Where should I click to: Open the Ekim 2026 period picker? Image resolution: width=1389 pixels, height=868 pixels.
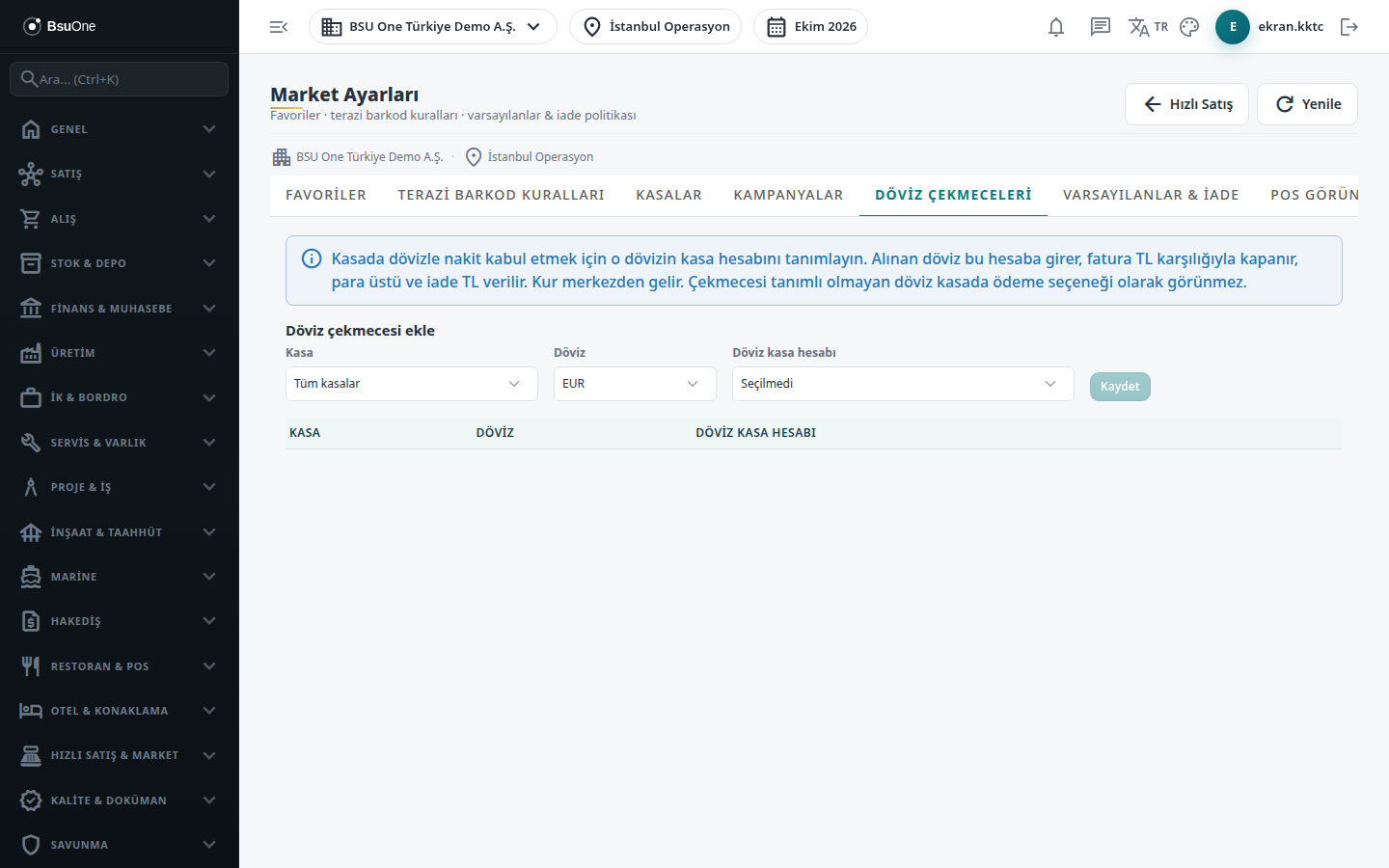pyautogui.click(x=810, y=27)
